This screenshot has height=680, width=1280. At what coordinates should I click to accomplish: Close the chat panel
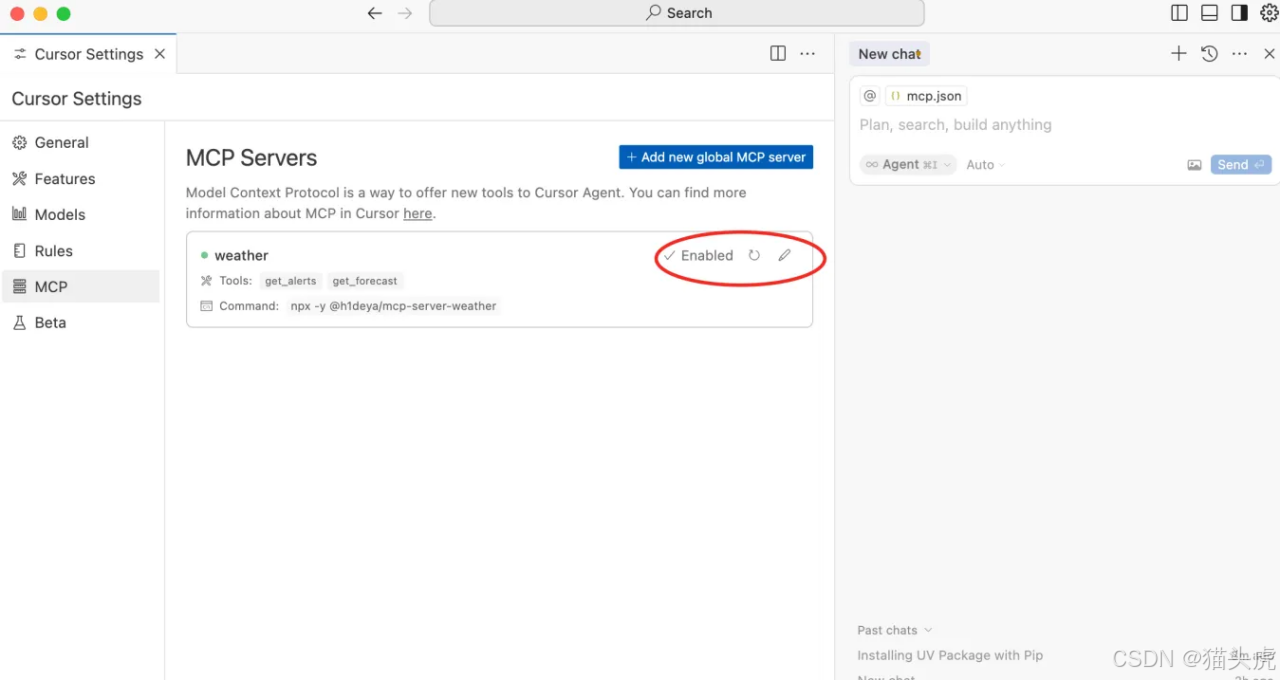[1269, 54]
